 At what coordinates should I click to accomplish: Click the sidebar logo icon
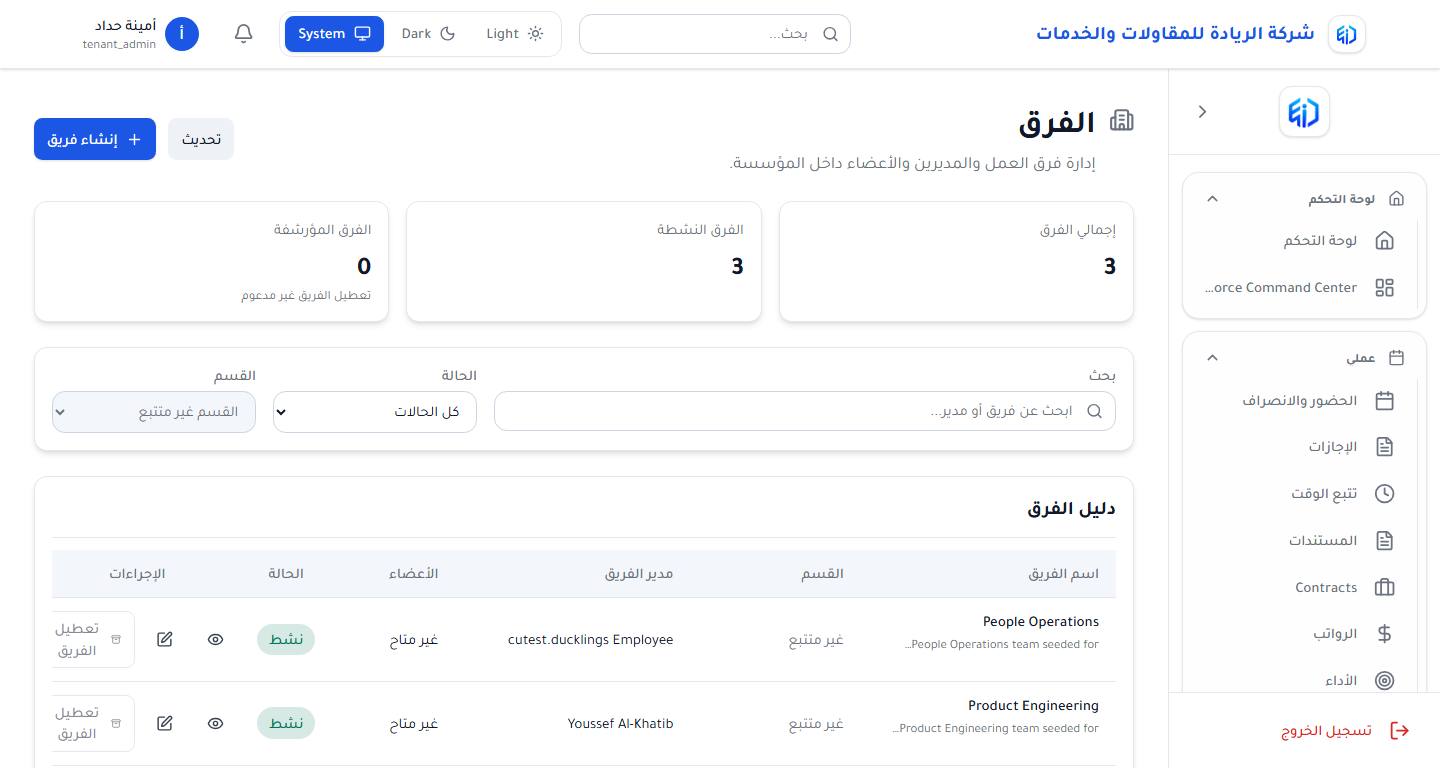[1304, 112]
